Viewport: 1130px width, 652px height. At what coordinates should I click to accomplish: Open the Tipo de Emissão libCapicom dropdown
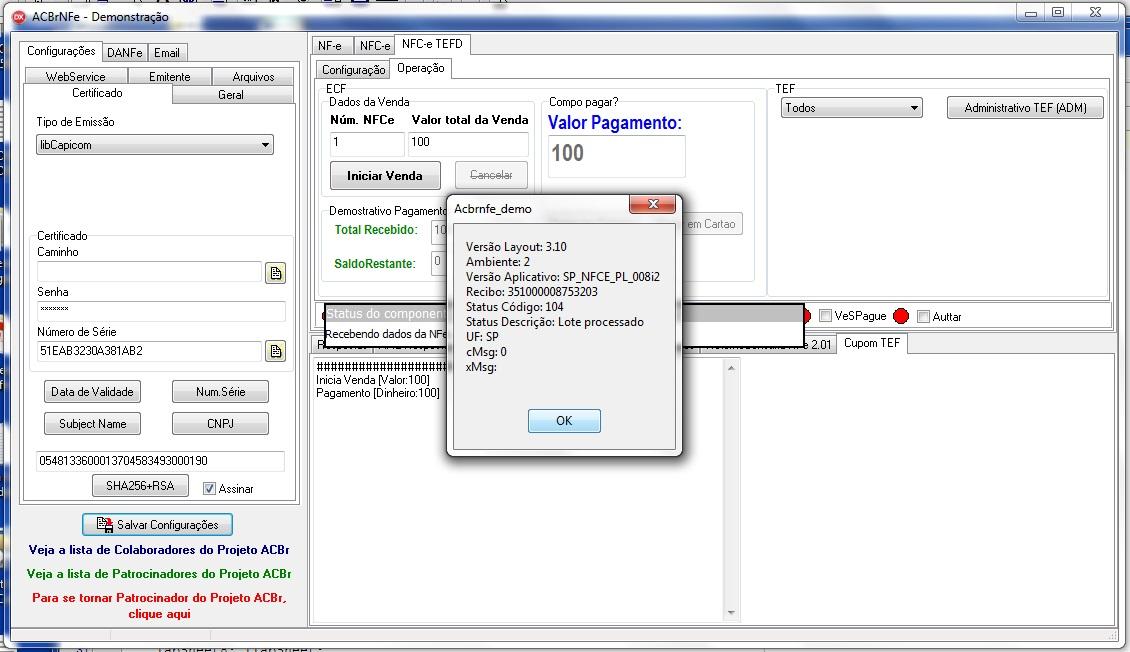[x=155, y=145]
